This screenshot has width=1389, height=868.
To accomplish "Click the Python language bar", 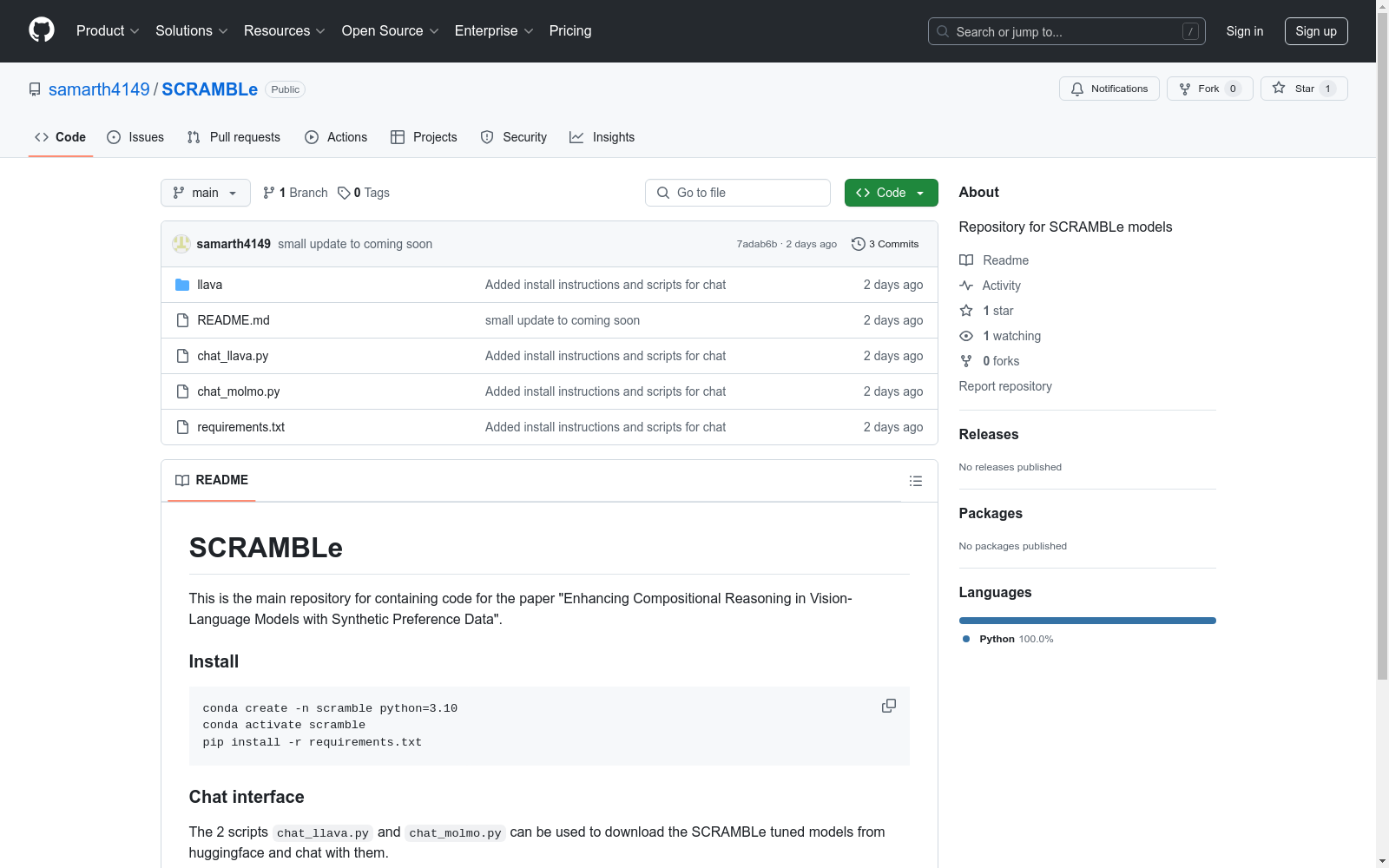I will [1088, 621].
